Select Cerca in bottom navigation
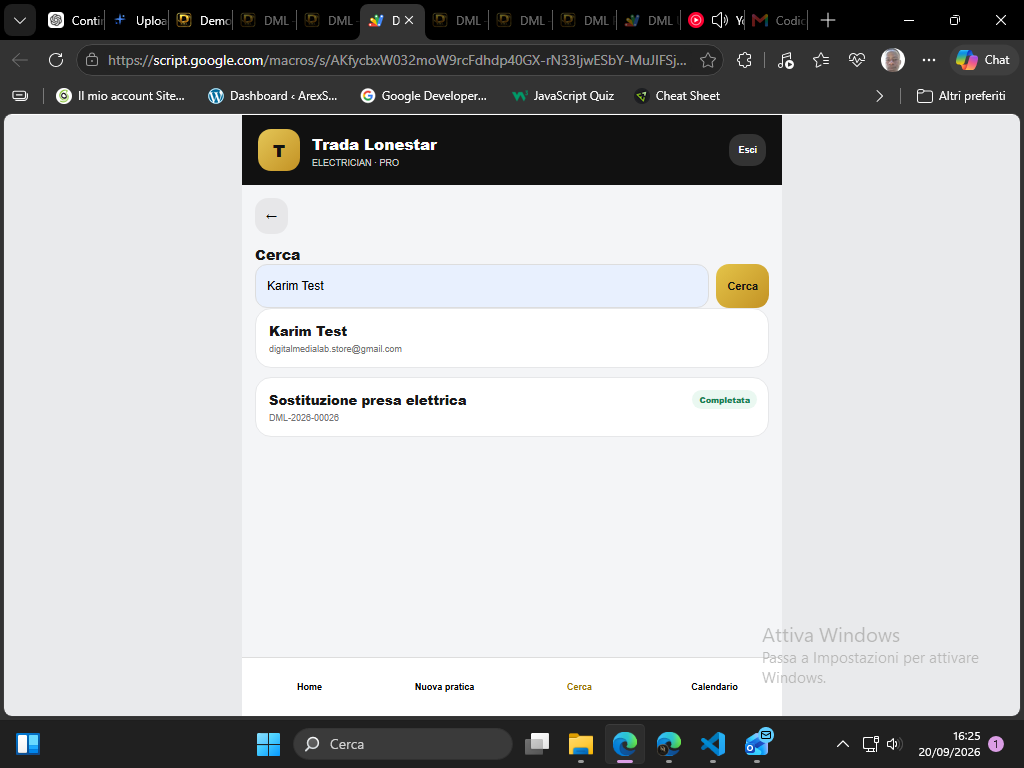 click(x=579, y=686)
